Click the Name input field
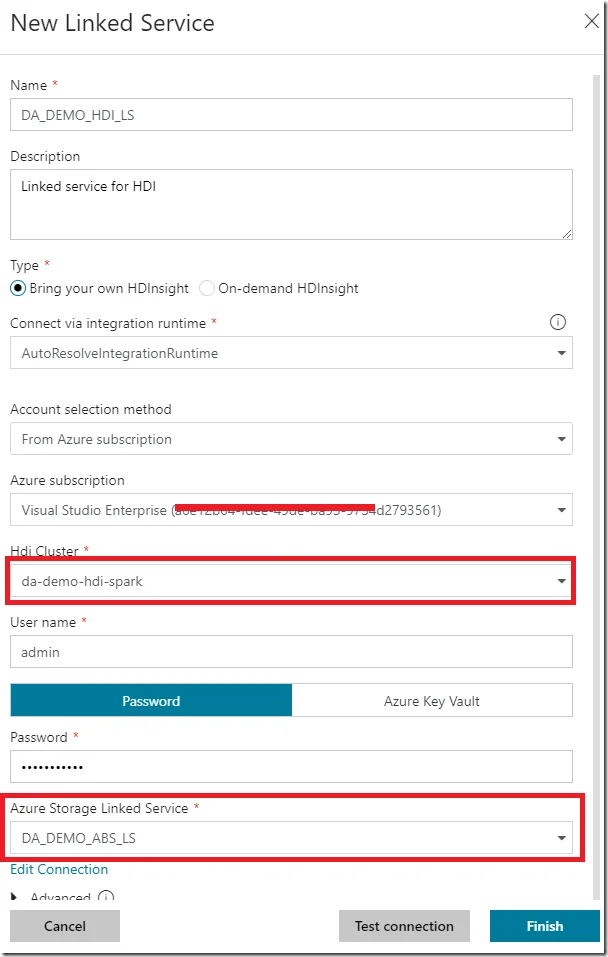 291,115
